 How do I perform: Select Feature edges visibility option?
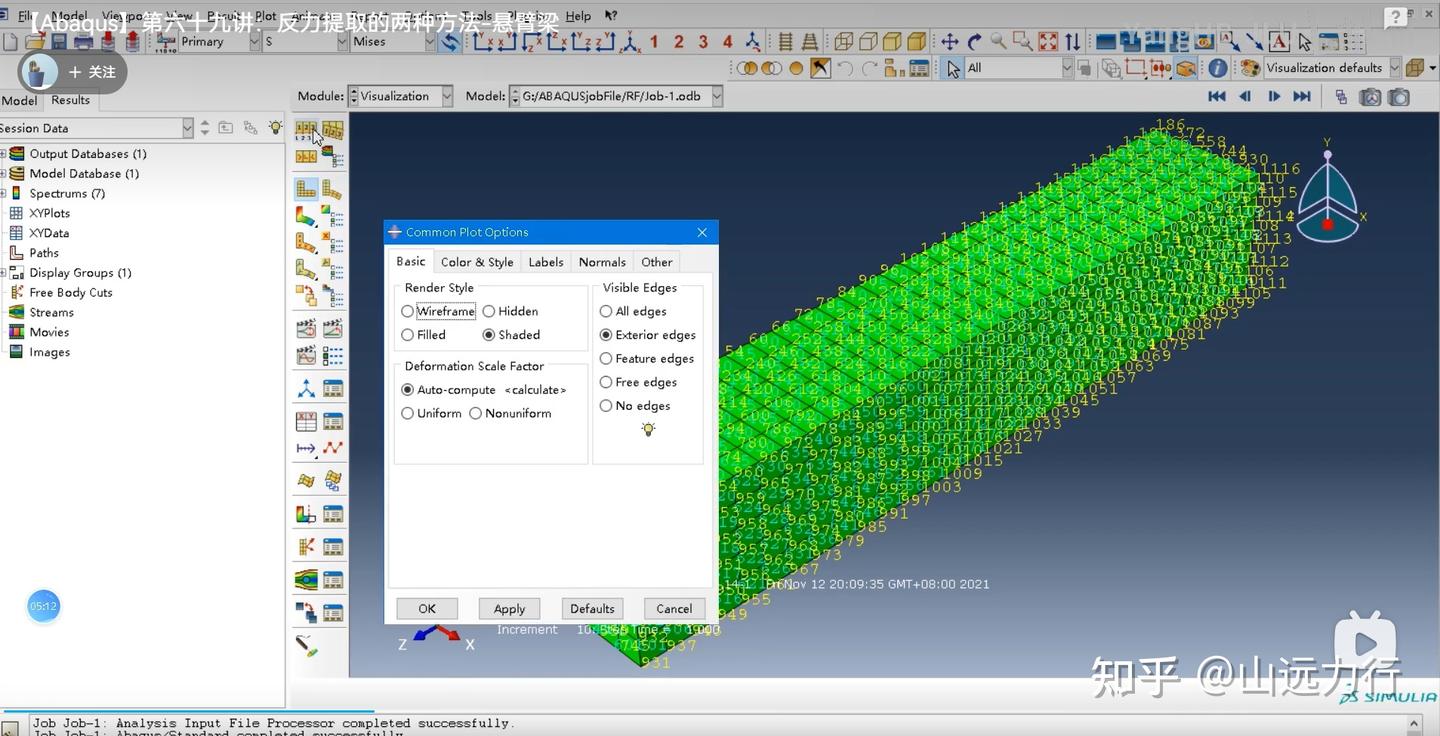point(647,358)
